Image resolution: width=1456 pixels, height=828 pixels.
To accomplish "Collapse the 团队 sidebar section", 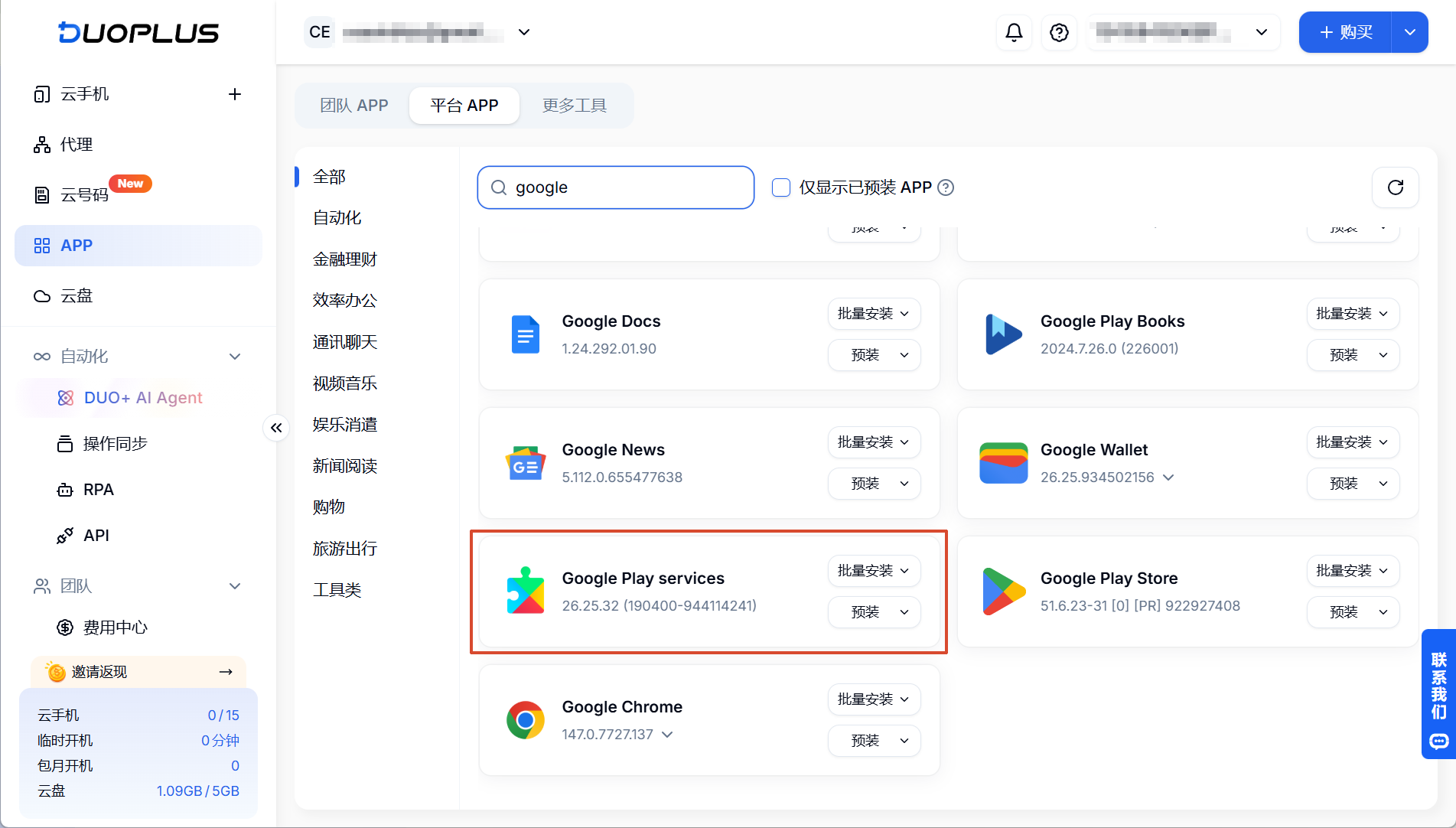I will [x=235, y=586].
